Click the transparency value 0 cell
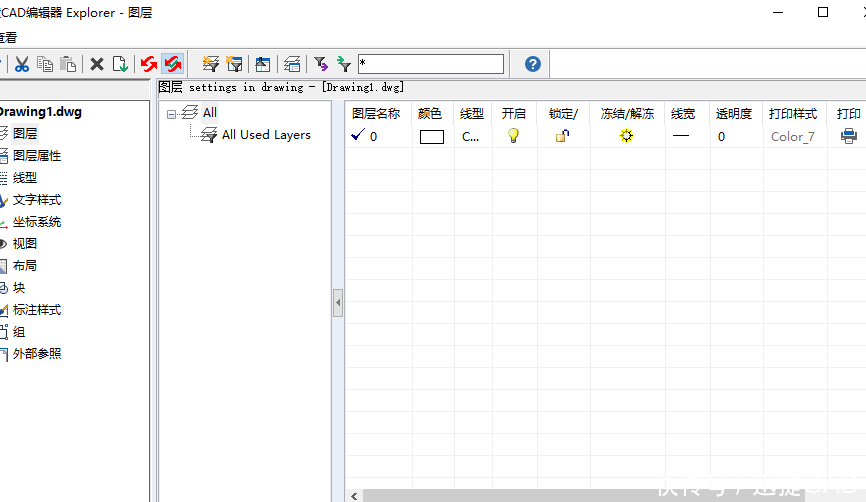The image size is (866, 502). point(721,136)
